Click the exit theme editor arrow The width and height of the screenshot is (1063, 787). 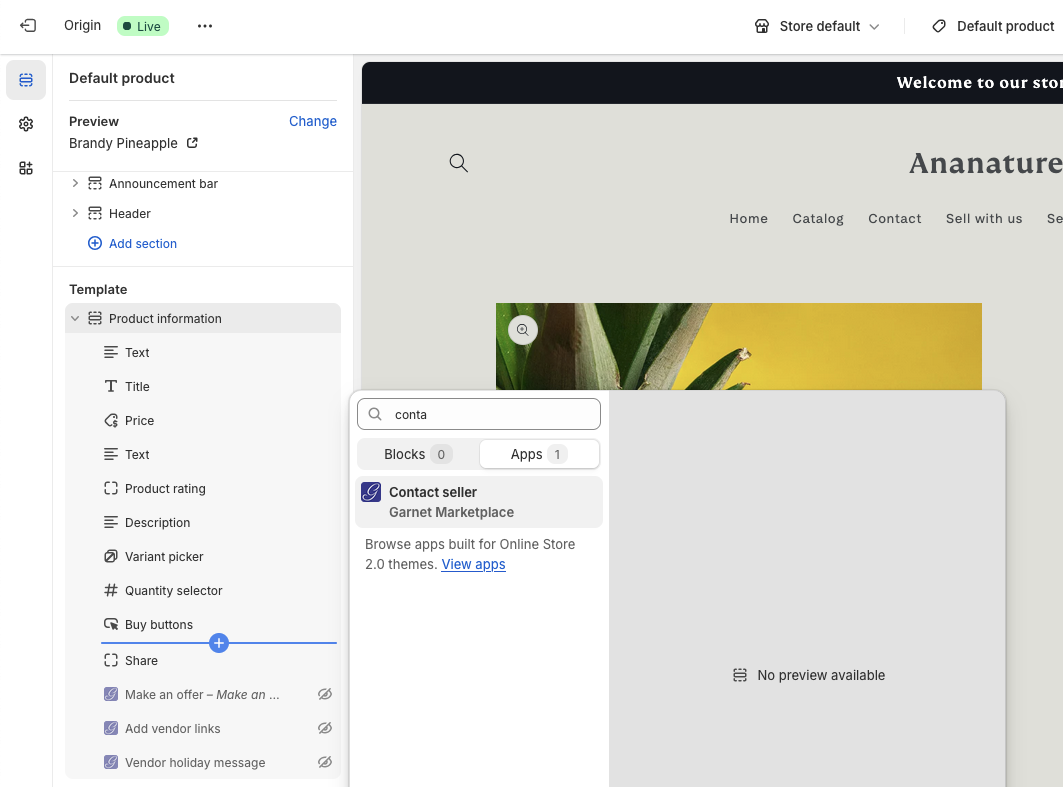27,26
